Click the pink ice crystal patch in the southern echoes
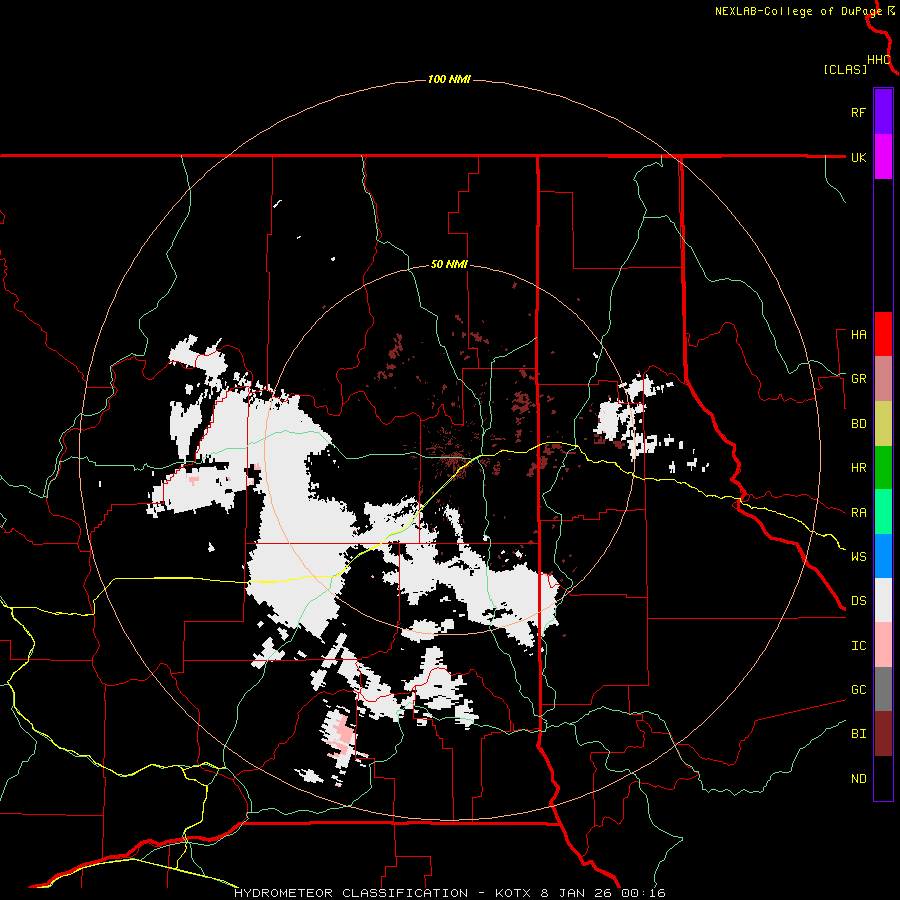The image size is (900, 900). coord(343,736)
